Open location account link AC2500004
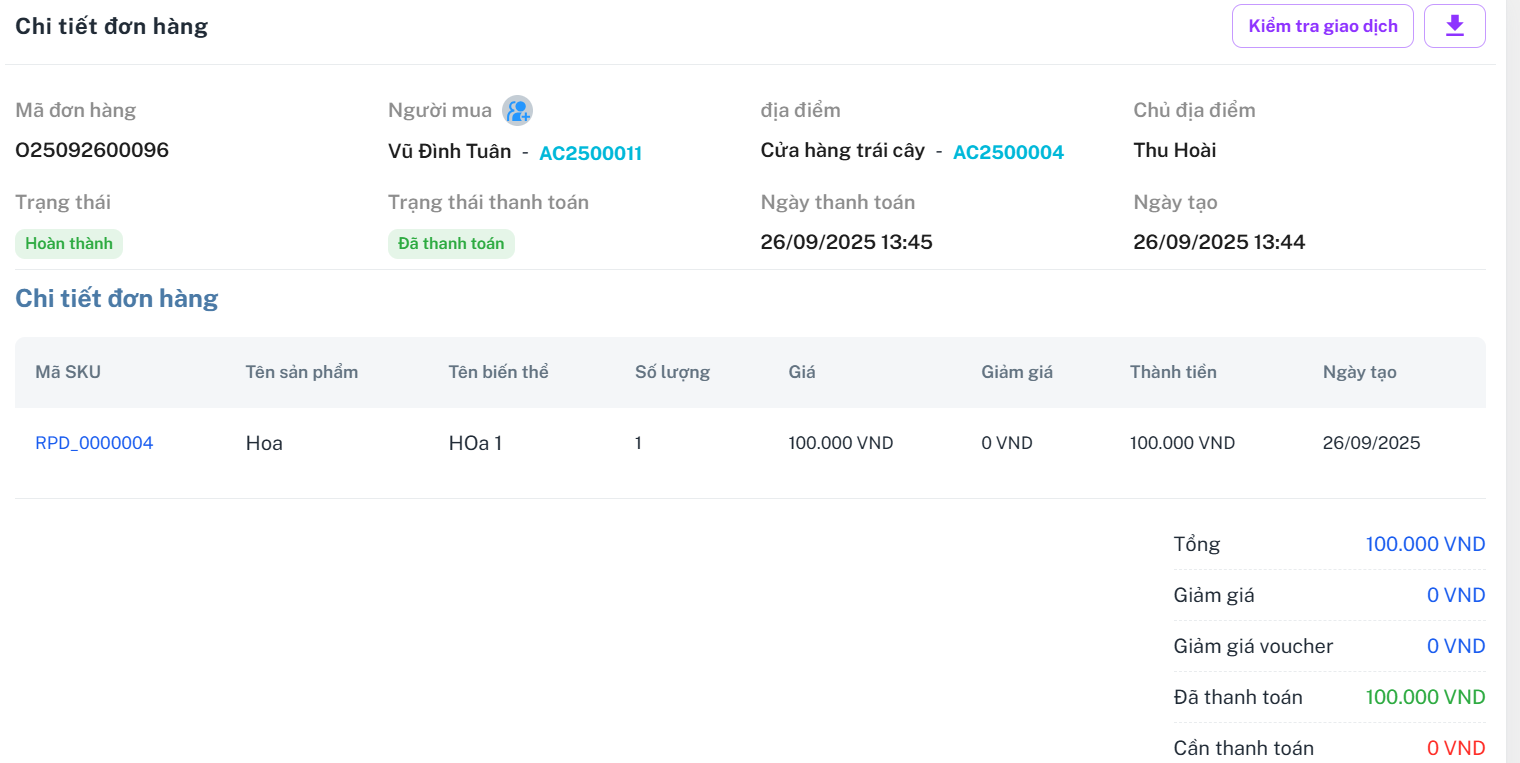 [x=1008, y=152]
